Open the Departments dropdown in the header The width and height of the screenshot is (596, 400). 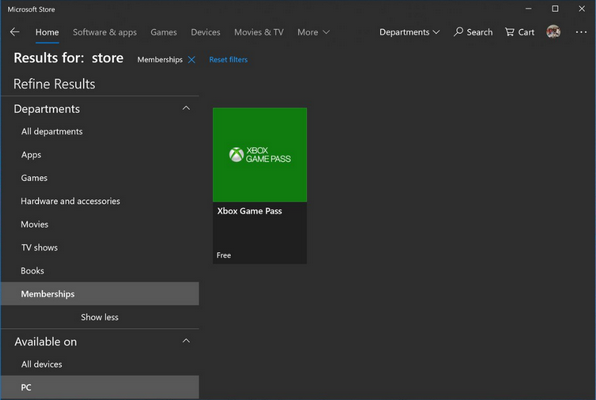coord(409,32)
